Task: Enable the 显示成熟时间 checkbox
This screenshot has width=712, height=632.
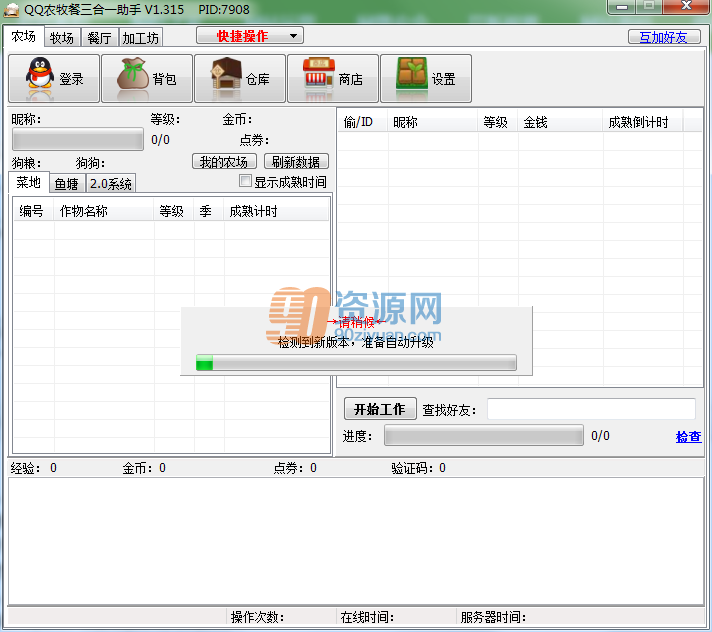Action: tap(245, 181)
